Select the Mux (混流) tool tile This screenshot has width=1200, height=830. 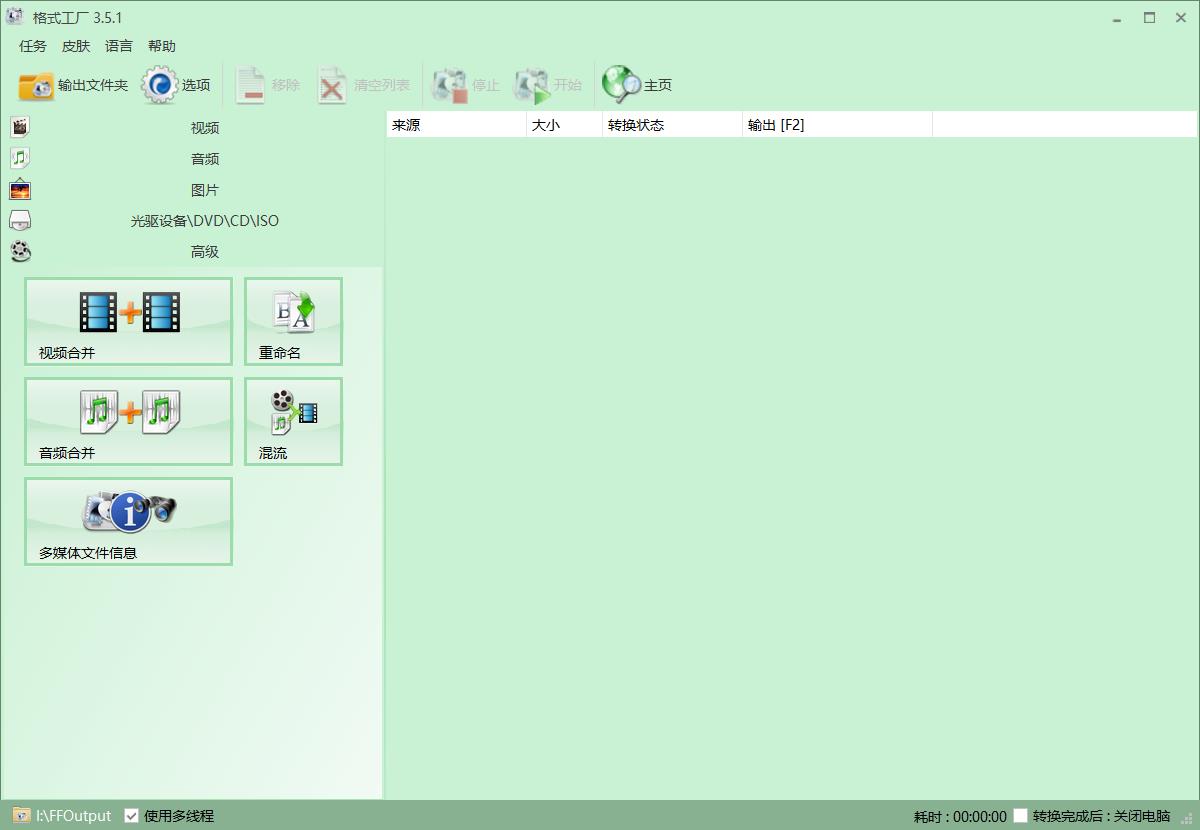(293, 421)
